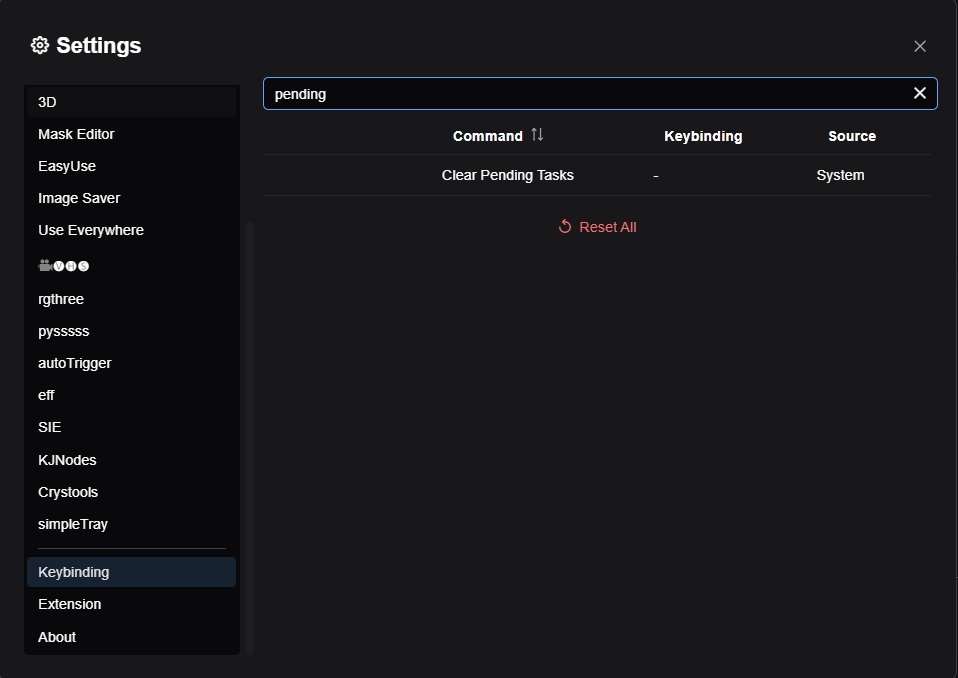Screen dimensions: 958x678
Task: Open eff settings category
Action: point(131,395)
